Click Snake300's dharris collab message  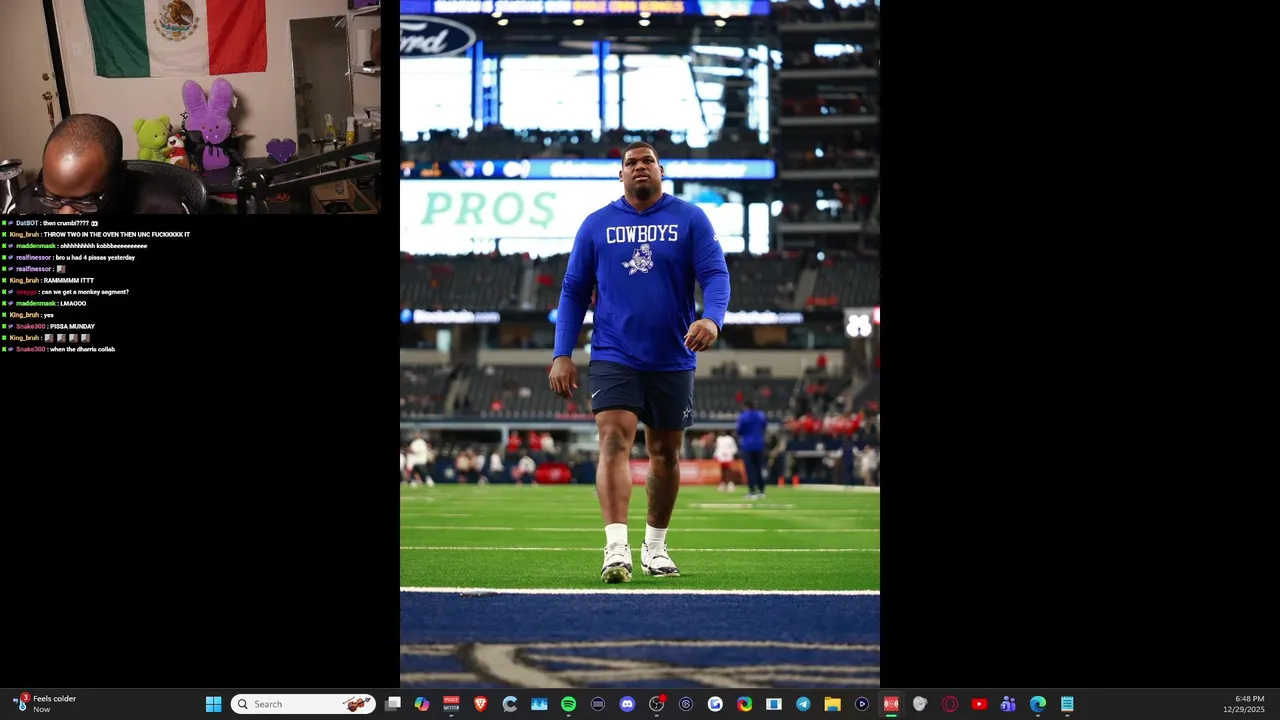click(59, 349)
